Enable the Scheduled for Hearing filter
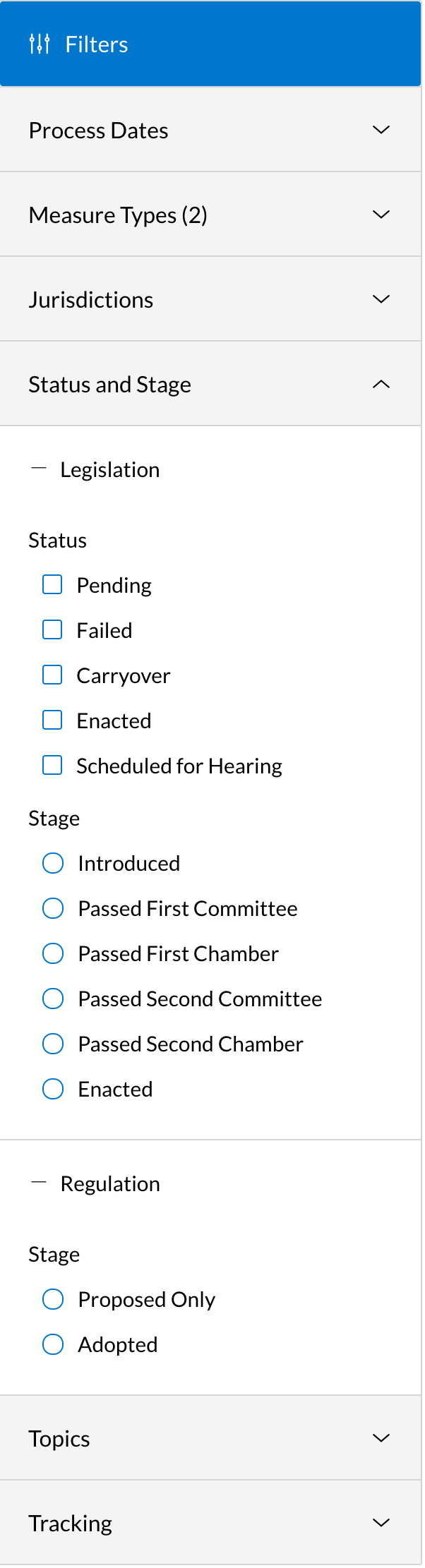 52,765
